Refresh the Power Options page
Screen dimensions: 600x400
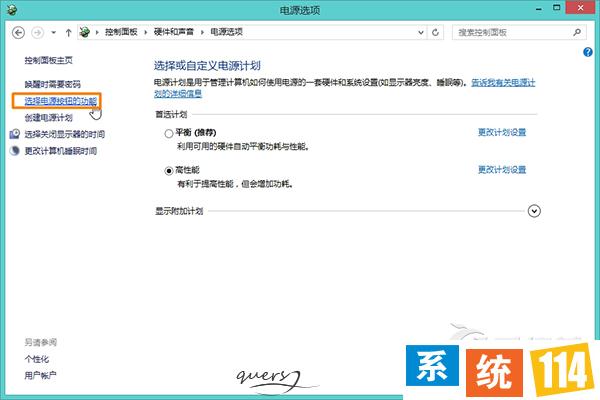435,33
